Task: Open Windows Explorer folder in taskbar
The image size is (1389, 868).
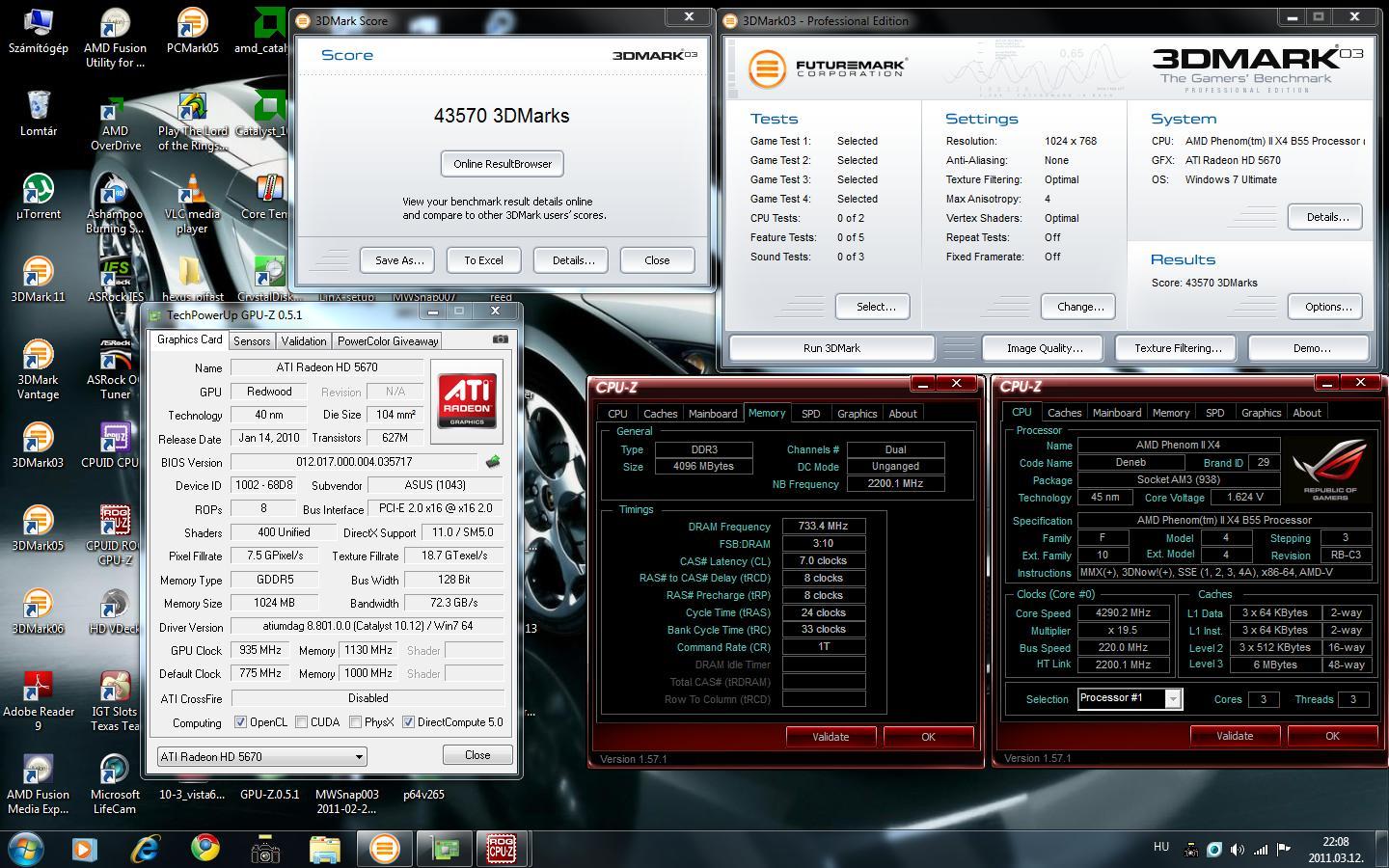Action: [324, 849]
